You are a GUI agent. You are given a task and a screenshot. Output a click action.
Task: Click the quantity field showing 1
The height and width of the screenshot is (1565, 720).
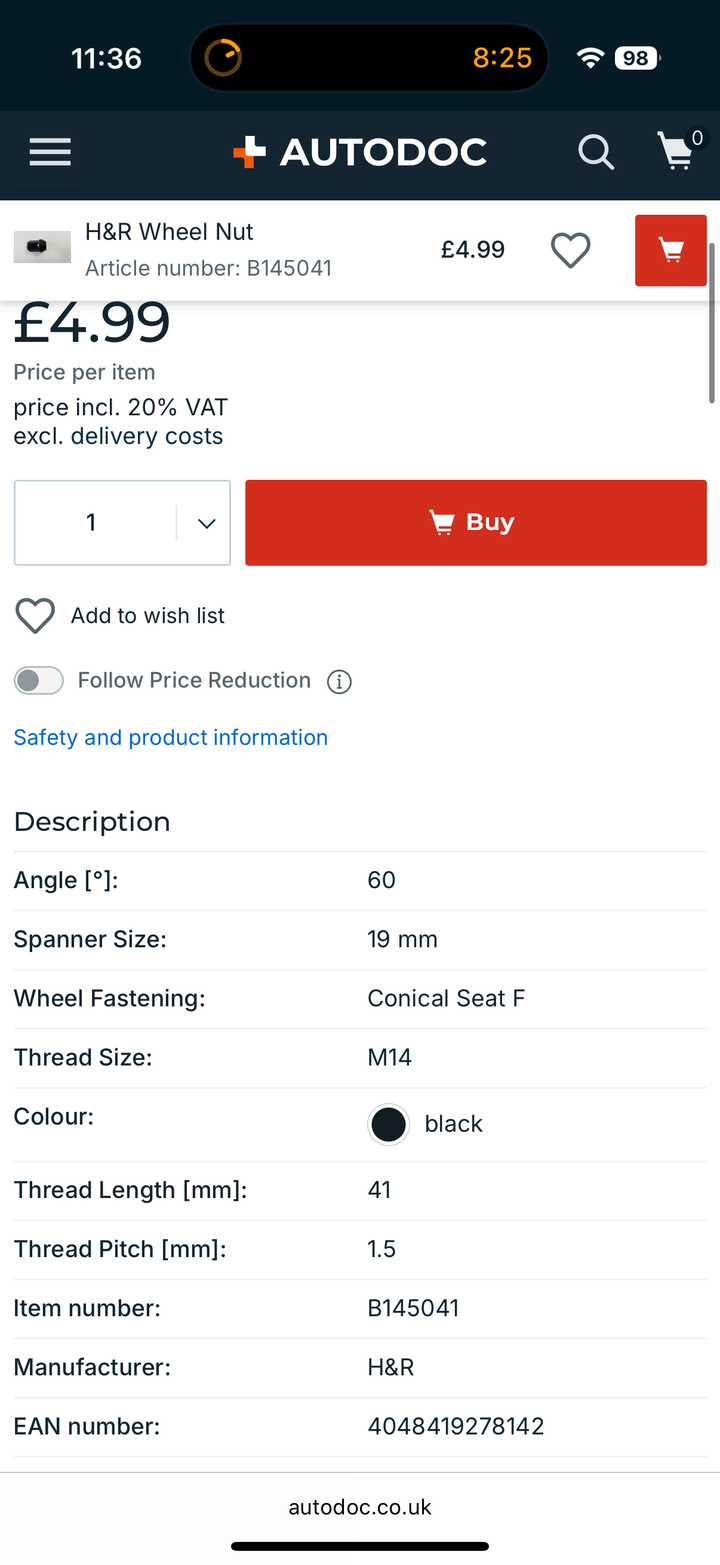(92, 523)
